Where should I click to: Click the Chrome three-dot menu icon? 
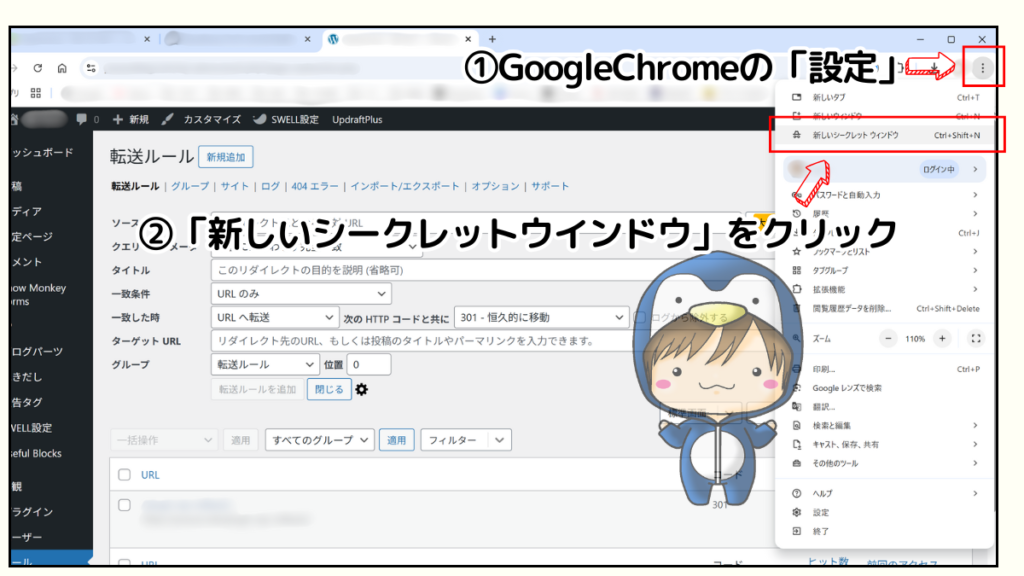click(x=982, y=68)
